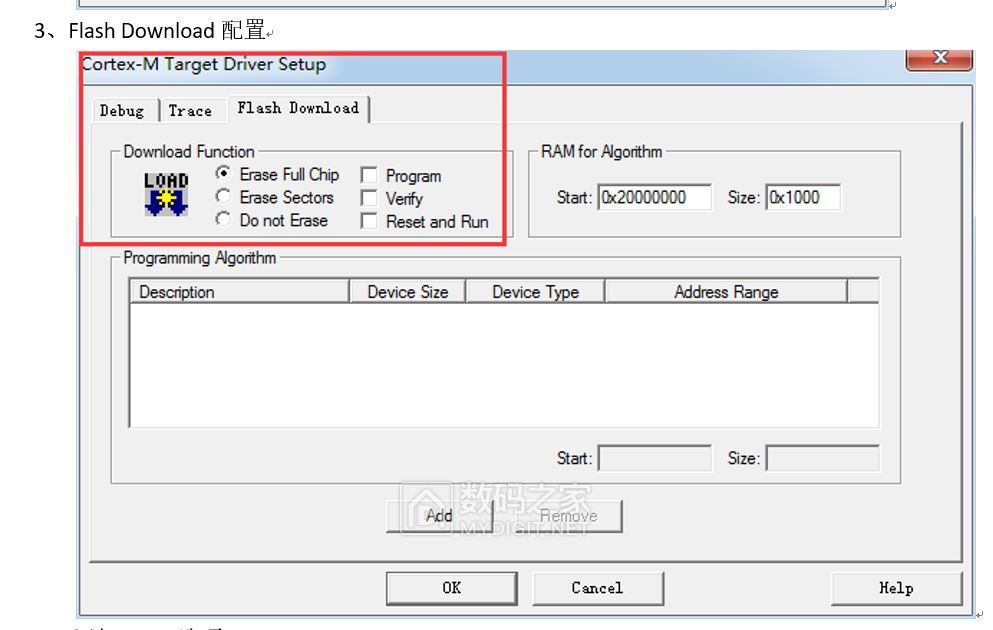Click the RAM for Algorithm Start field
This screenshot has height=630, width=993.
(654, 198)
